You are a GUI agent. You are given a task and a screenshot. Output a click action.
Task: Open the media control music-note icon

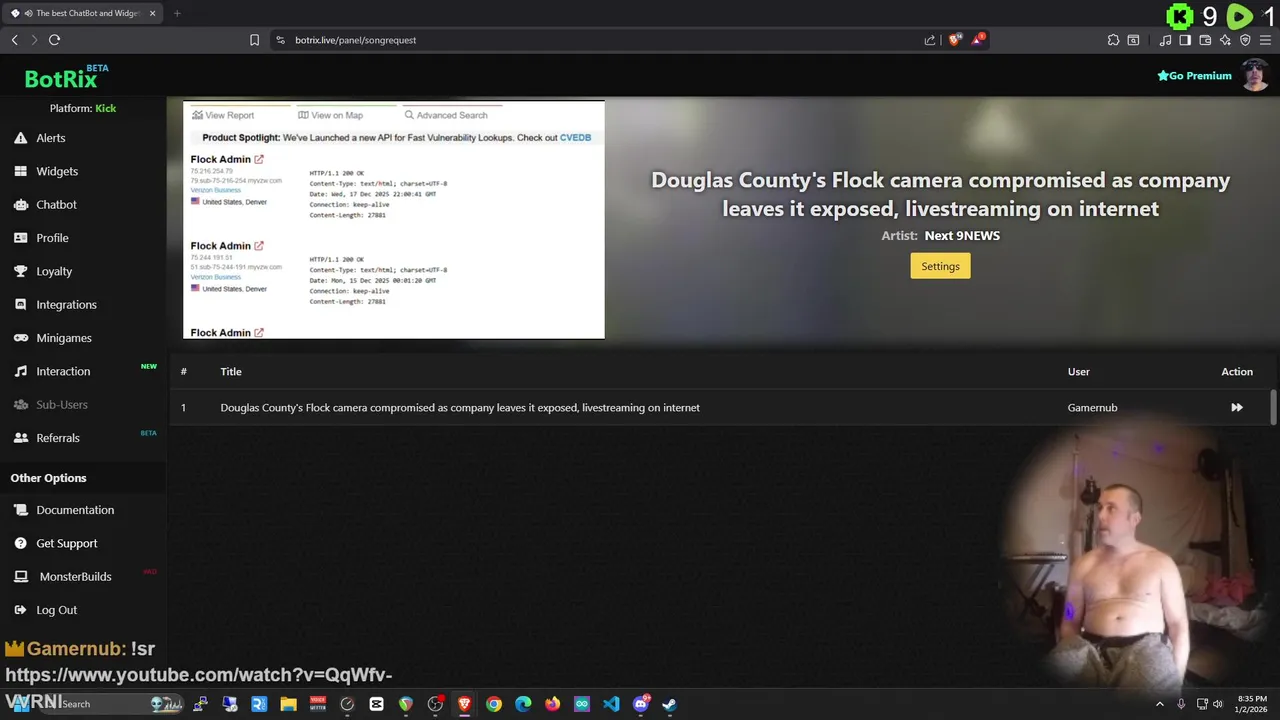point(1165,40)
